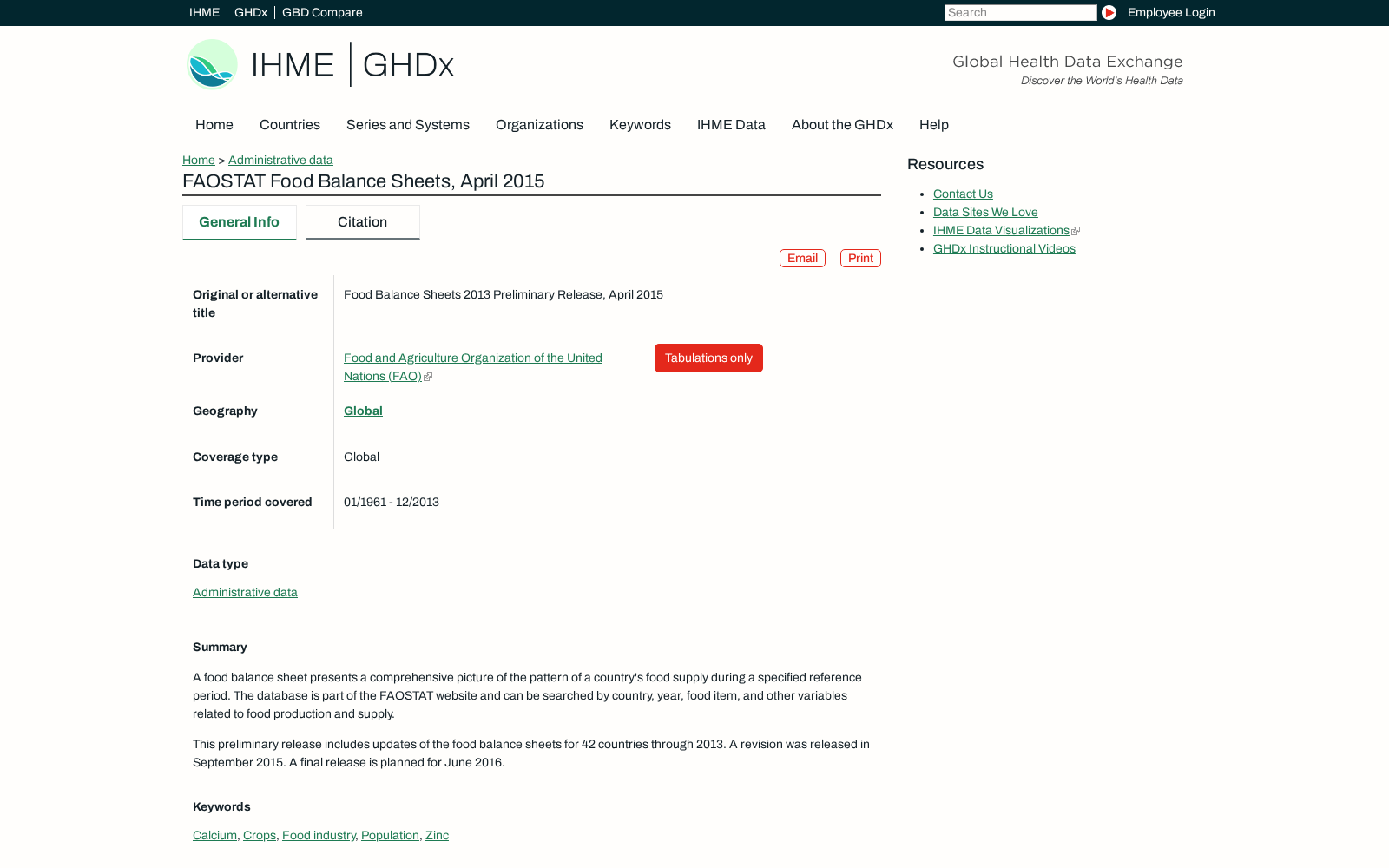
Task: Open IHME link in top bar
Action: tap(204, 12)
